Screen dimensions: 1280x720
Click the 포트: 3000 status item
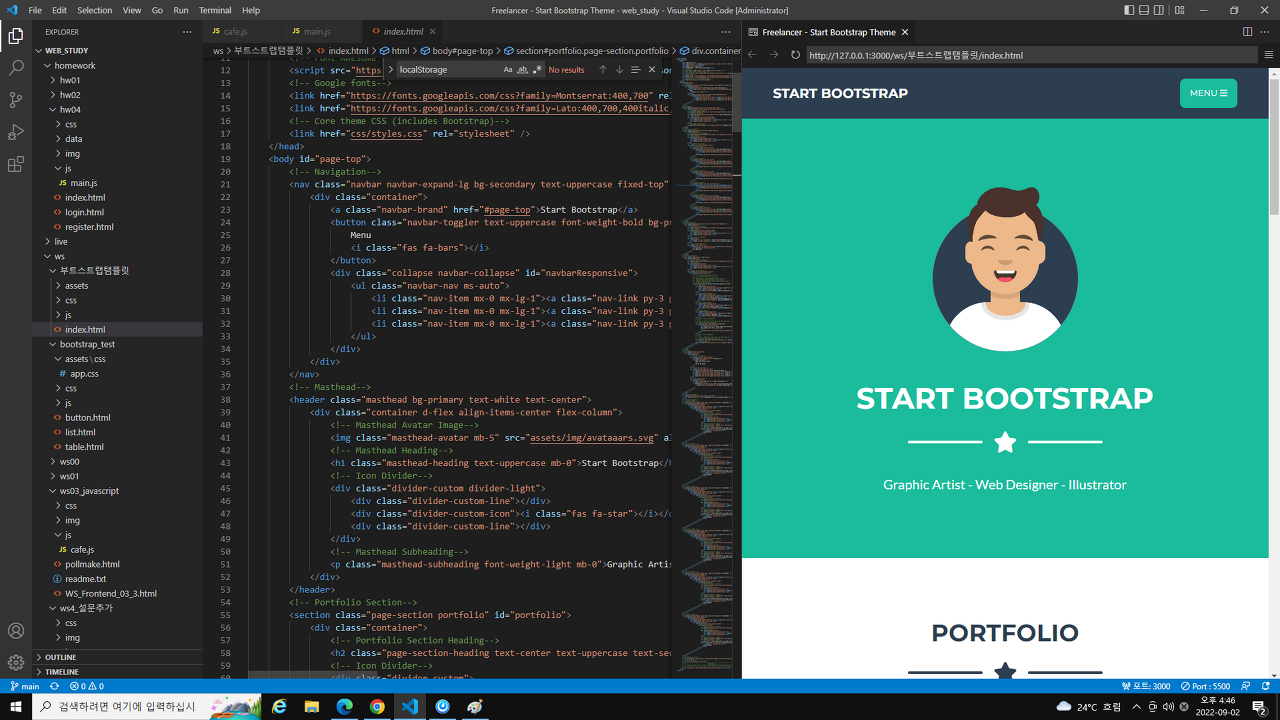point(1146,686)
